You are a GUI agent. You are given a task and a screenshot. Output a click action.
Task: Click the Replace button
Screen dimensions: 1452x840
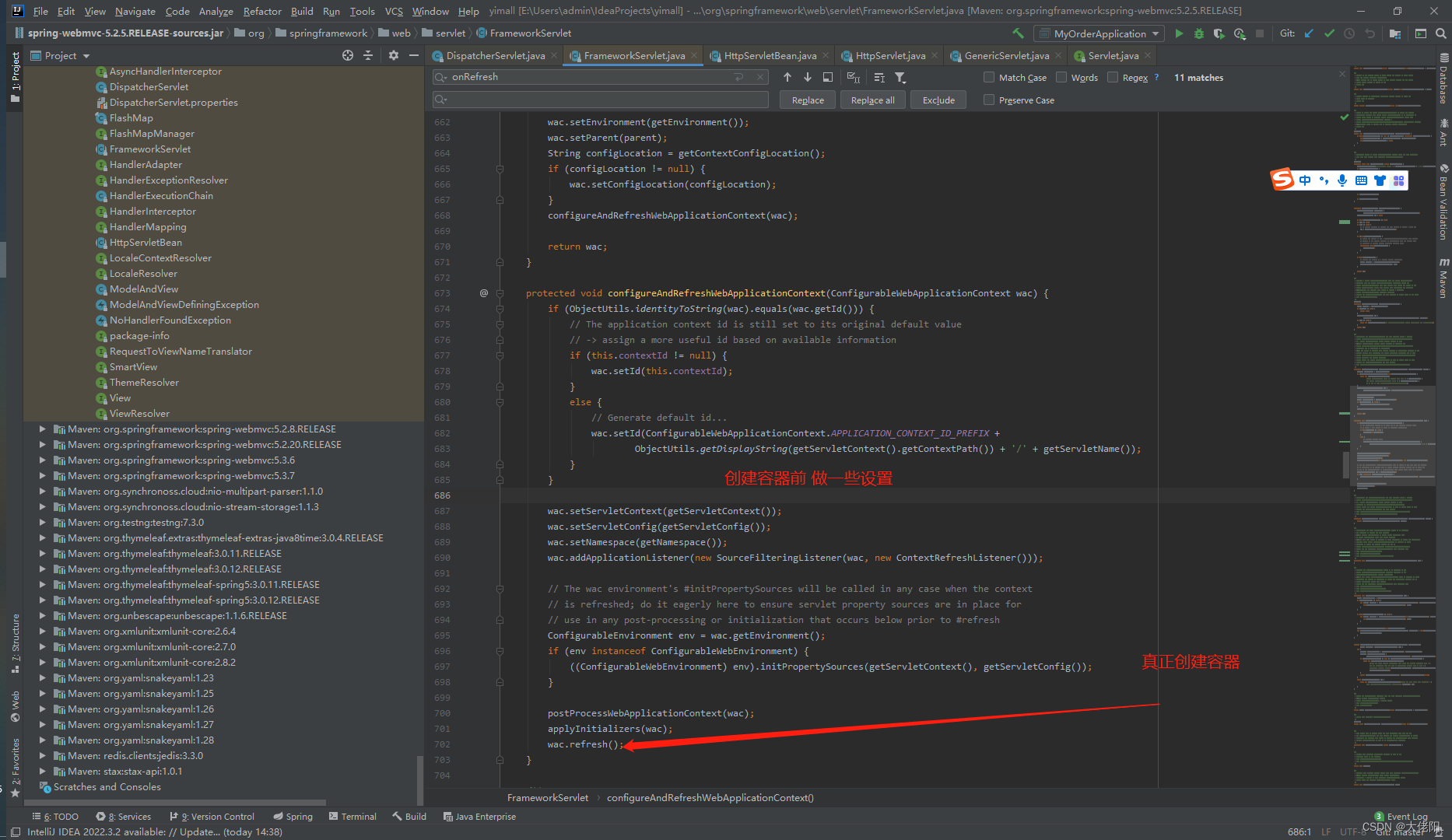(808, 100)
